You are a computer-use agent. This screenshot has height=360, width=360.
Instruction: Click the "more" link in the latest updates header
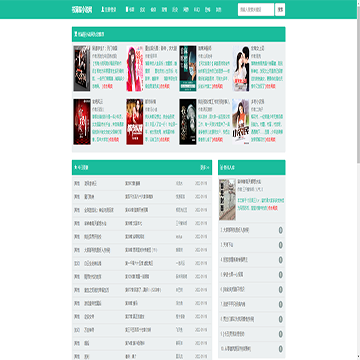coord(205,167)
